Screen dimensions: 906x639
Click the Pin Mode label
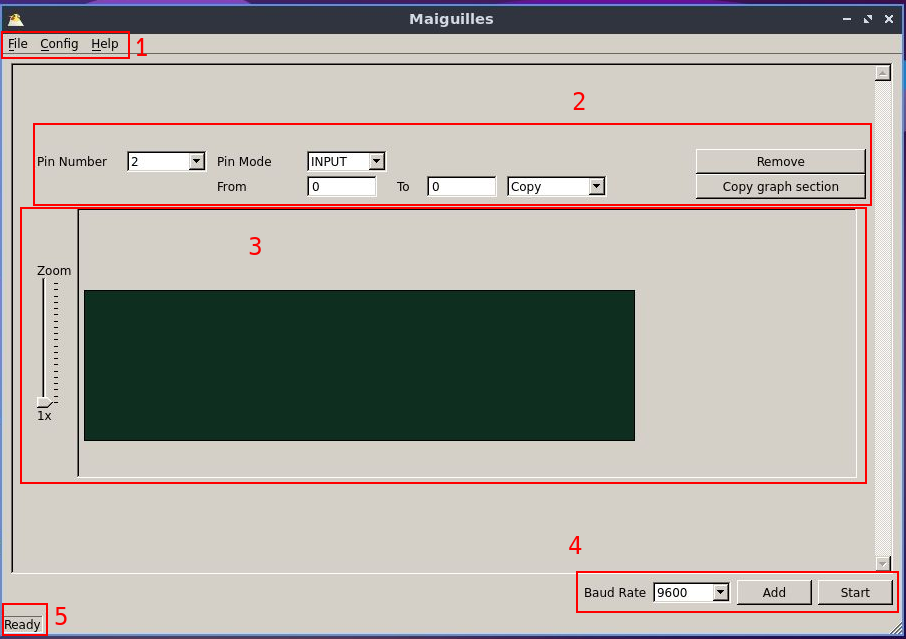[244, 161]
